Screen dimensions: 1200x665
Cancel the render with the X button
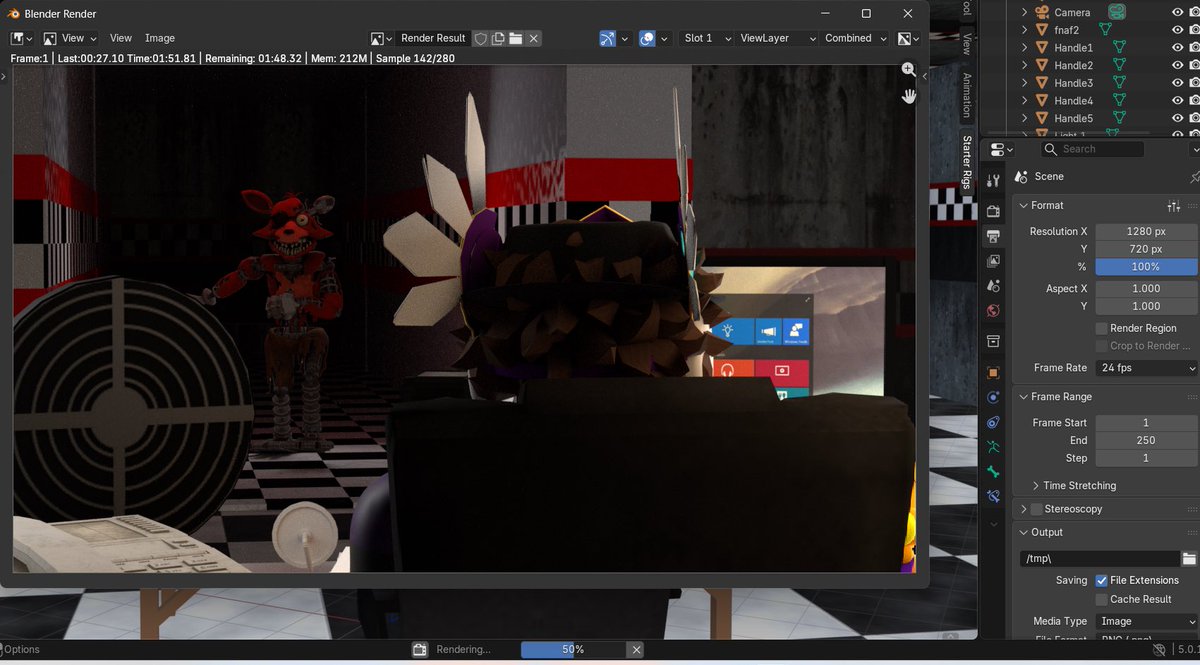635,649
